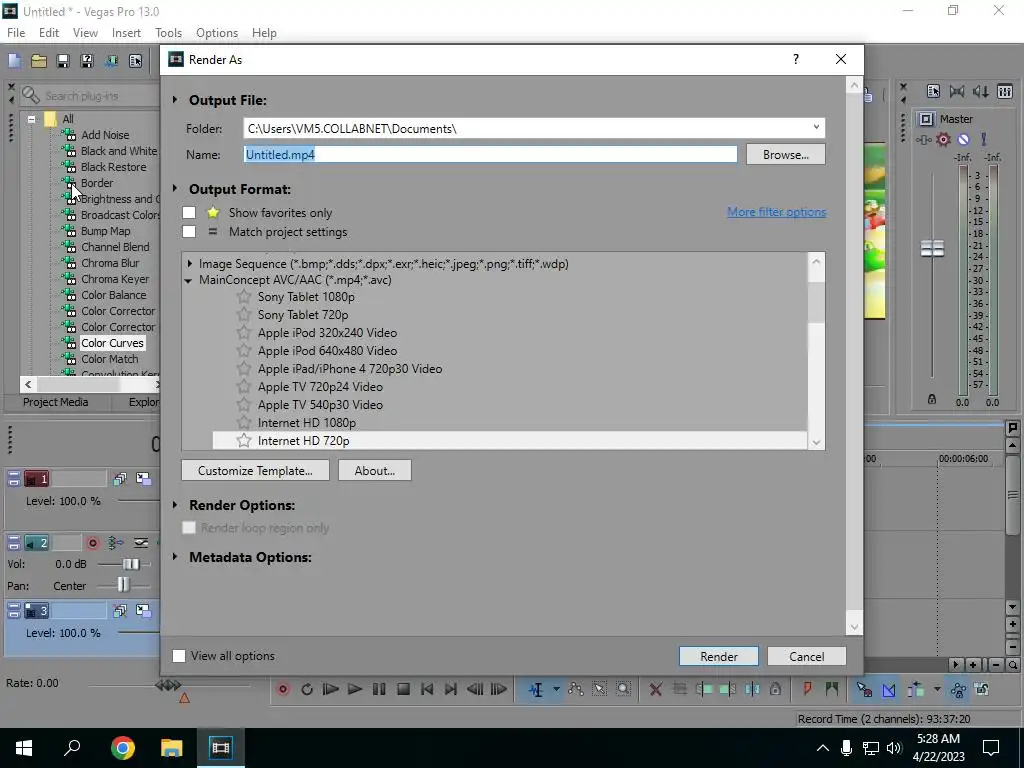The height and width of the screenshot is (768, 1024).
Task: Select the Selection Edit tool
Action: (599, 689)
